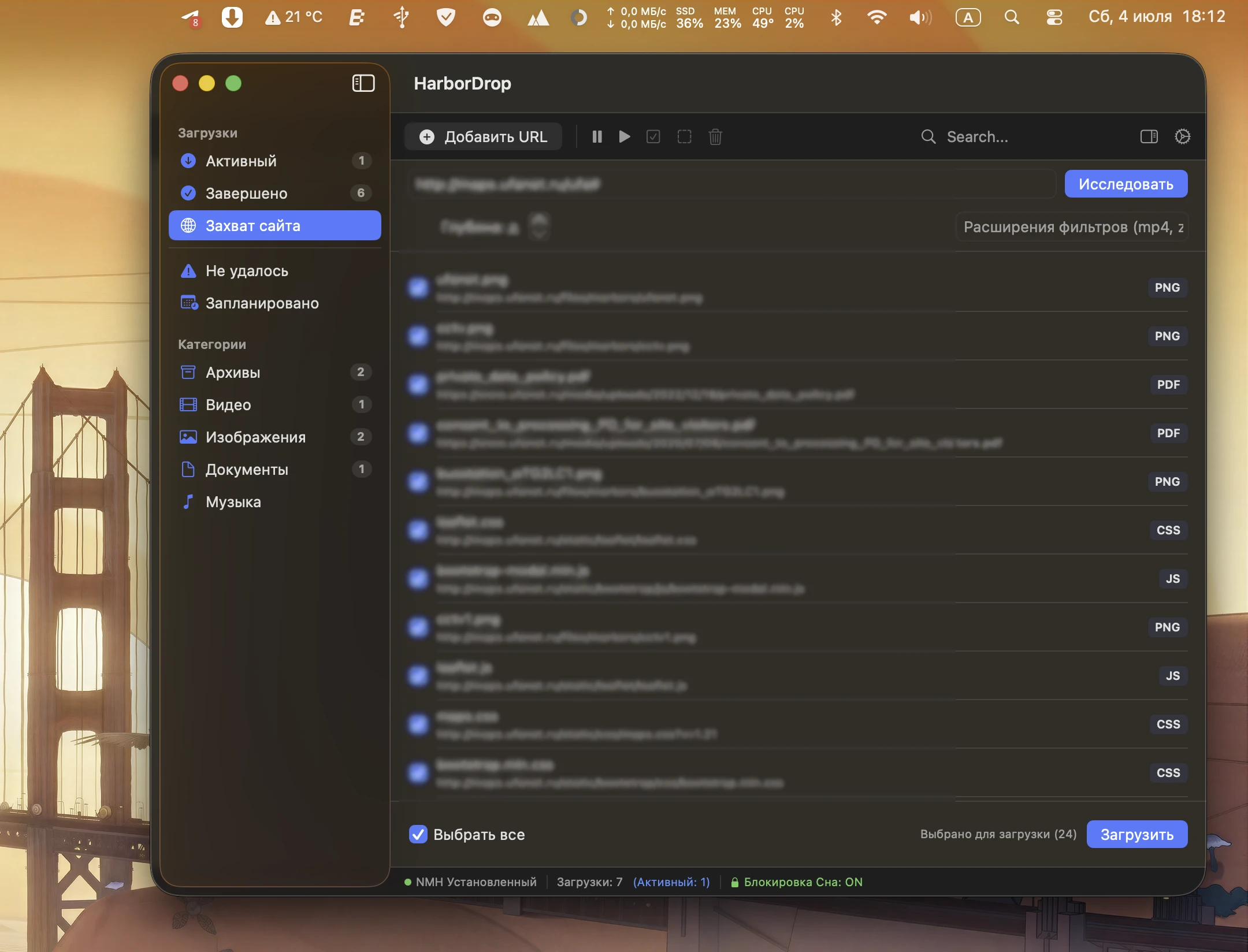This screenshot has width=1248, height=952.
Task: Click the deselect dashed-square toolbar icon
Action: [685, 137]
